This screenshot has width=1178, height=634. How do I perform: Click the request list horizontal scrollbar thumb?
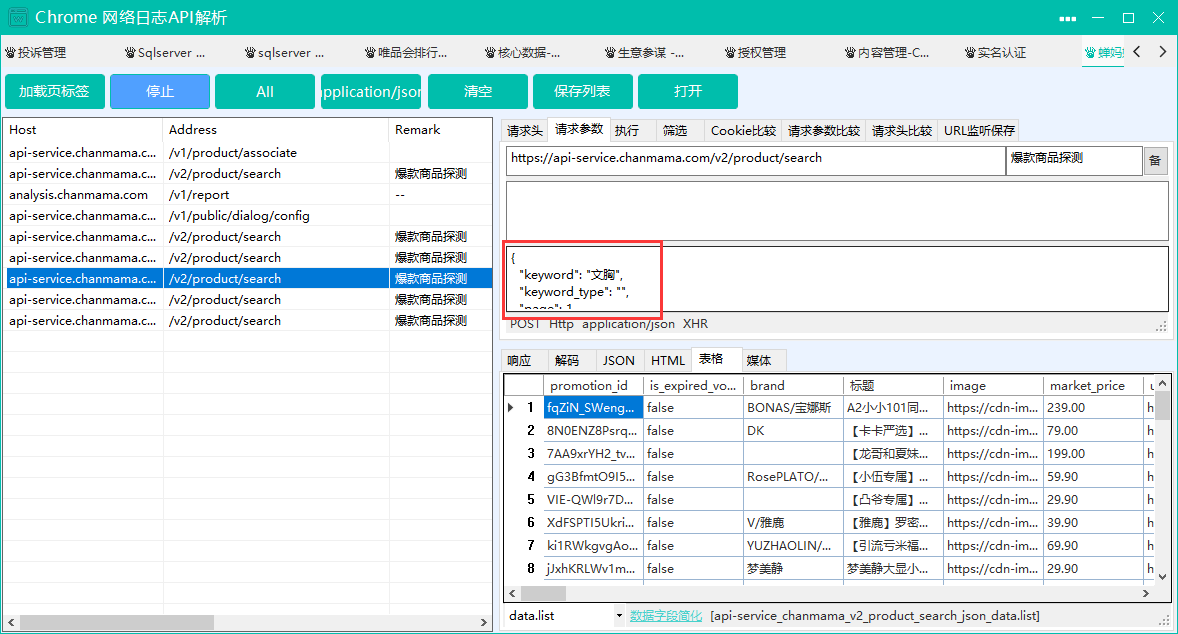(x=116, y=623)
